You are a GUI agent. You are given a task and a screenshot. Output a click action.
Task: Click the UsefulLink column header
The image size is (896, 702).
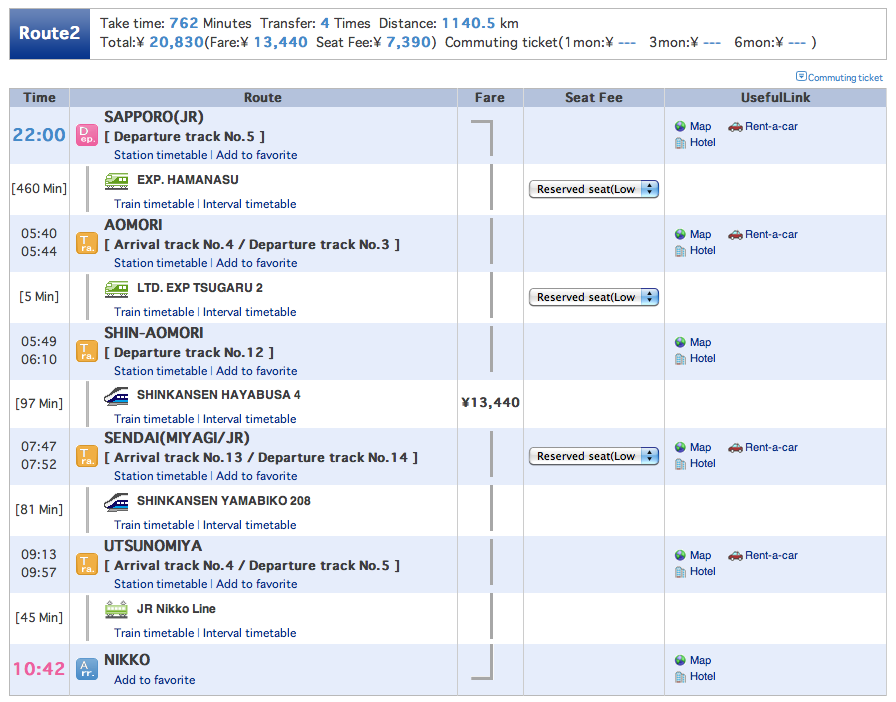[775, 98]
